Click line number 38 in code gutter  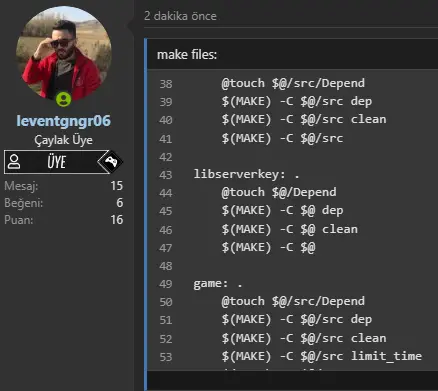(x=166, y=84)
